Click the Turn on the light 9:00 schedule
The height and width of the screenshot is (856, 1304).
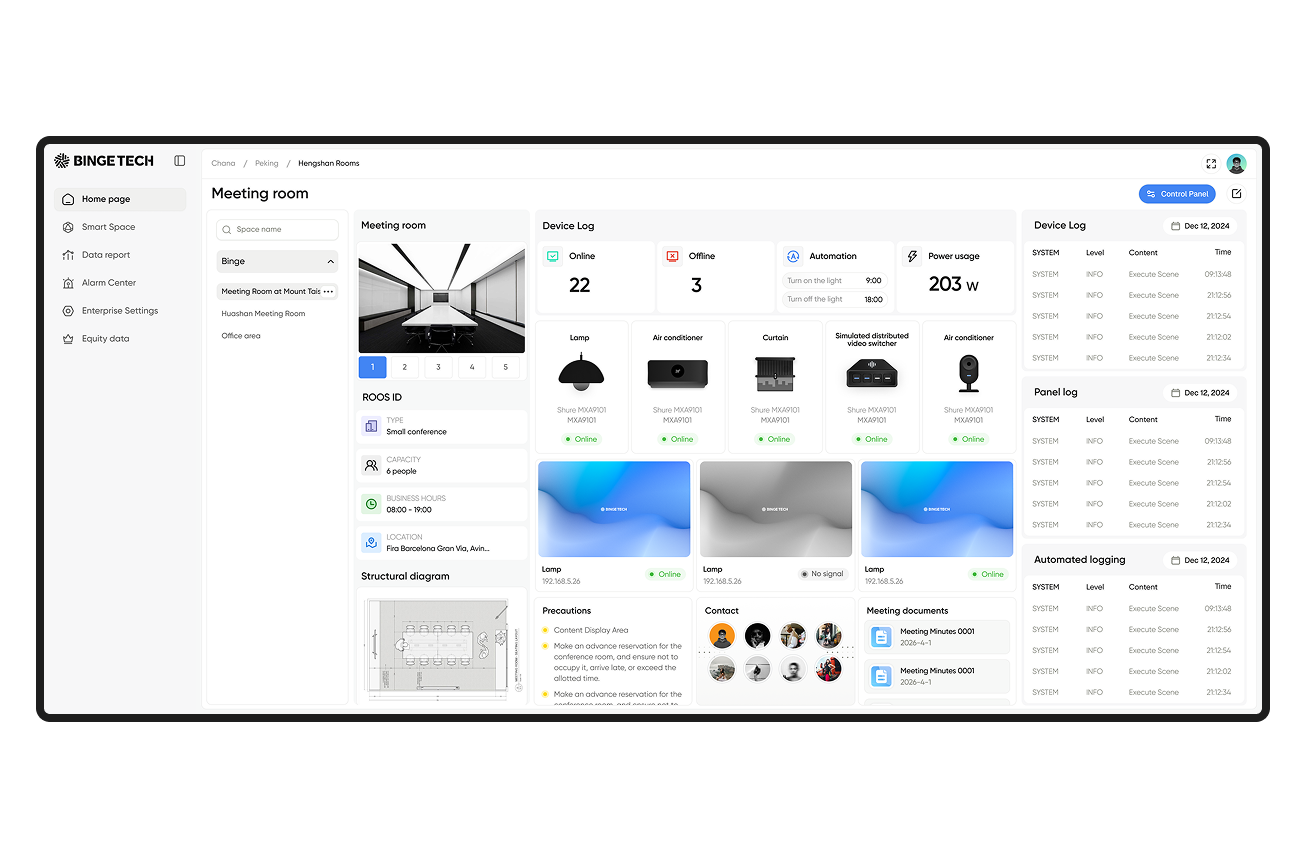pyautogui.click(x=834, y=281)
